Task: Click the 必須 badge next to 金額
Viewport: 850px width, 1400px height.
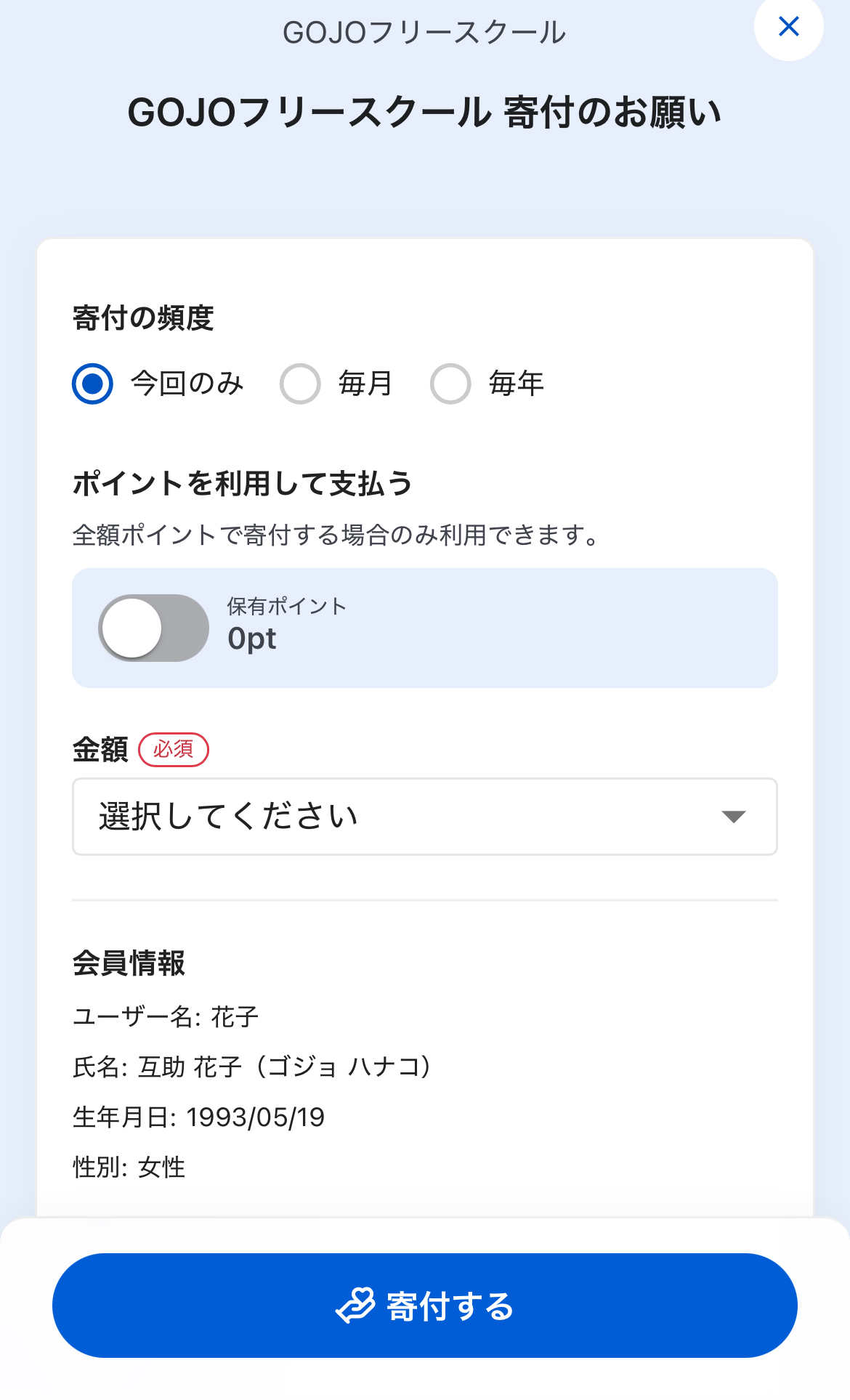Action: tap(173, 749)
